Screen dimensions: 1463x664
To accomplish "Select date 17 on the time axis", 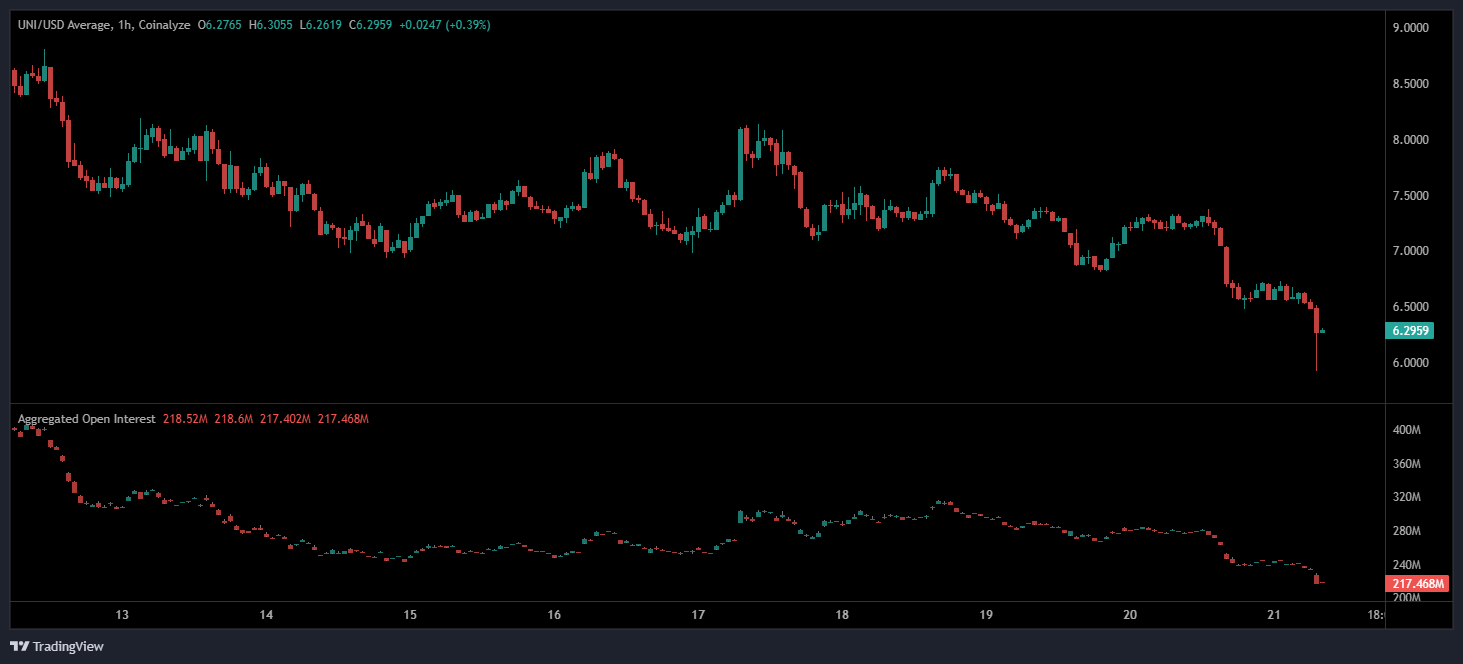I will [x=698, y=615].
